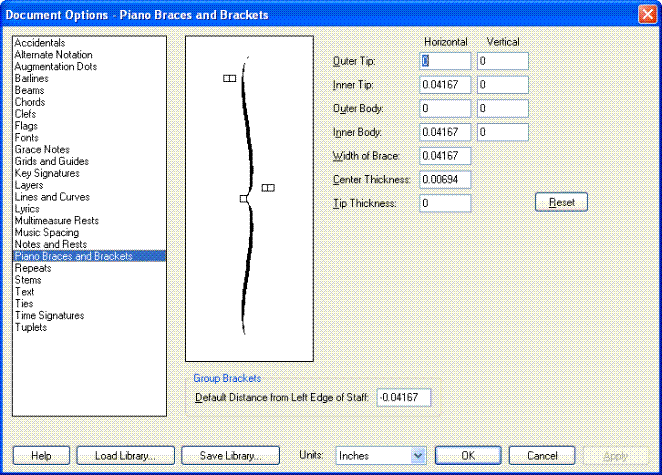Screen dimensions: 662x475
Task: Click the Center Thickness input box
Action: 445,179
